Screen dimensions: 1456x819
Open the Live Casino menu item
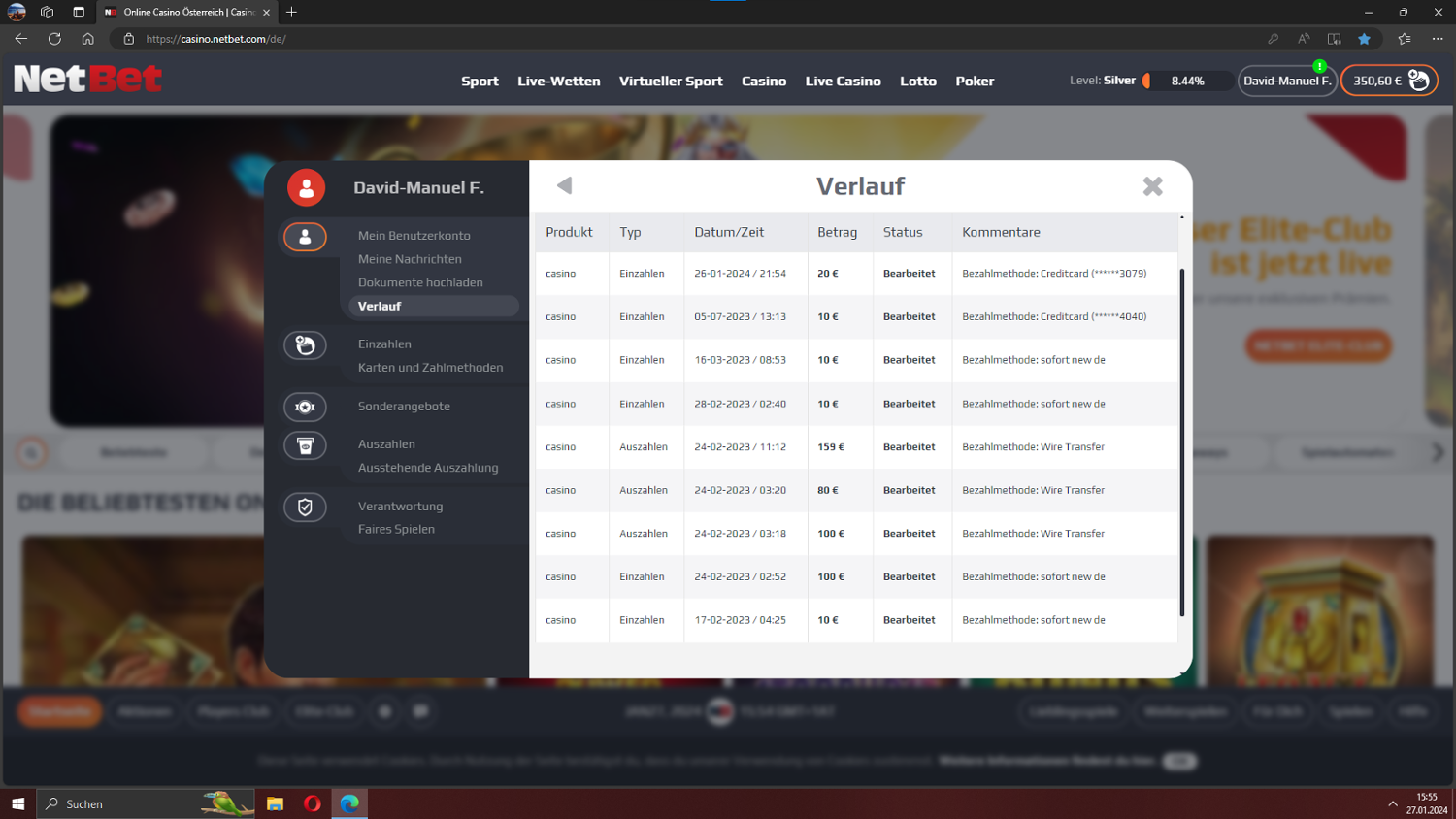coord(843,82)
